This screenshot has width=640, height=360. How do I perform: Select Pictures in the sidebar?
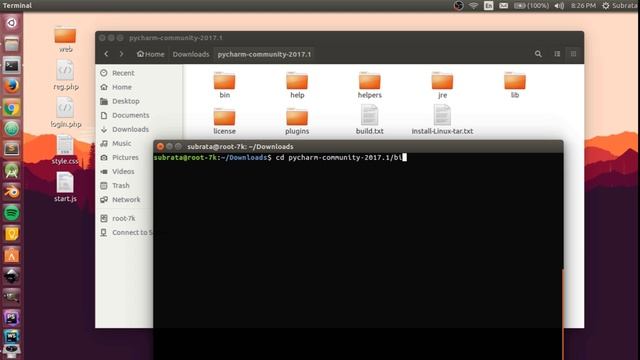(x=124, y=157)
